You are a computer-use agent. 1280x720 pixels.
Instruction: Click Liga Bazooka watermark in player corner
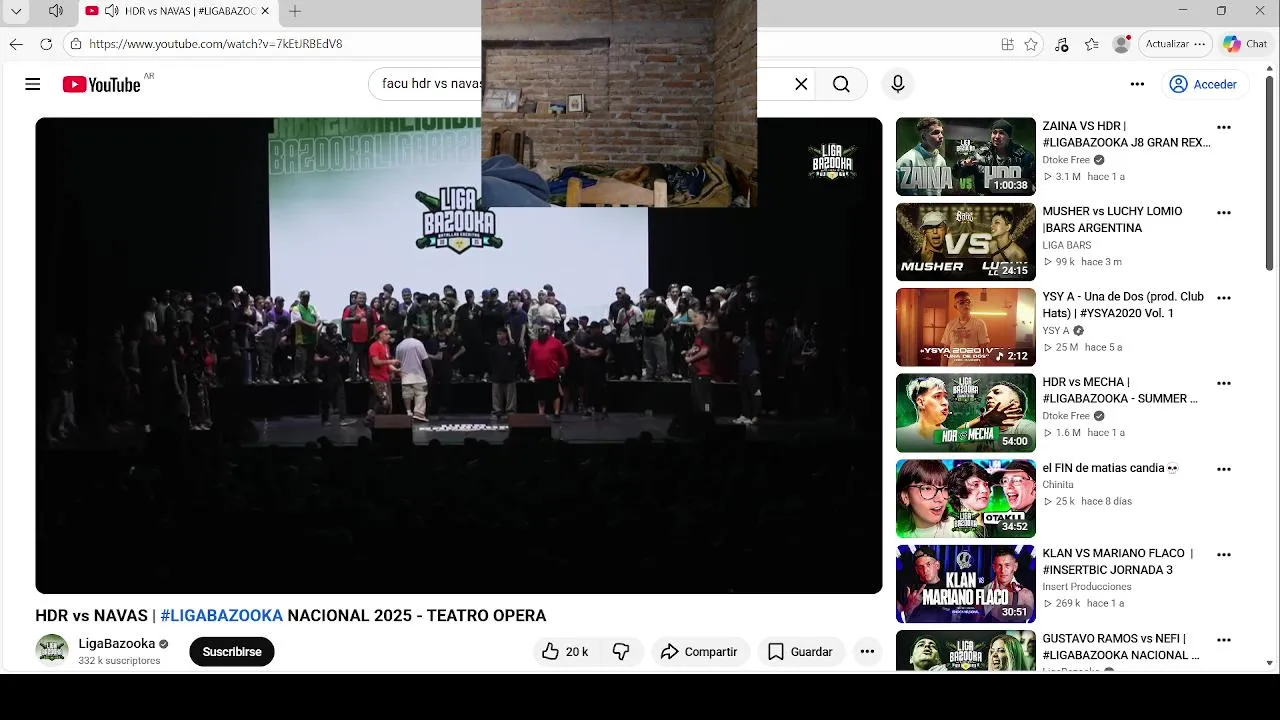832,161
